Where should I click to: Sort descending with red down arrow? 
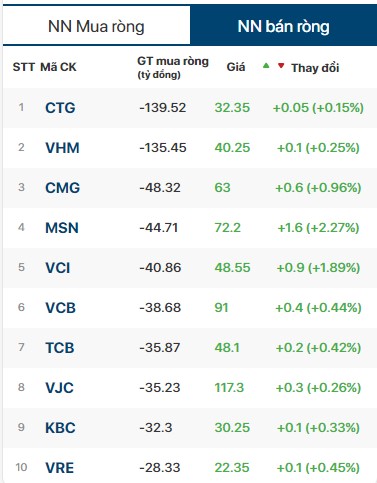(x=281, y=66)
